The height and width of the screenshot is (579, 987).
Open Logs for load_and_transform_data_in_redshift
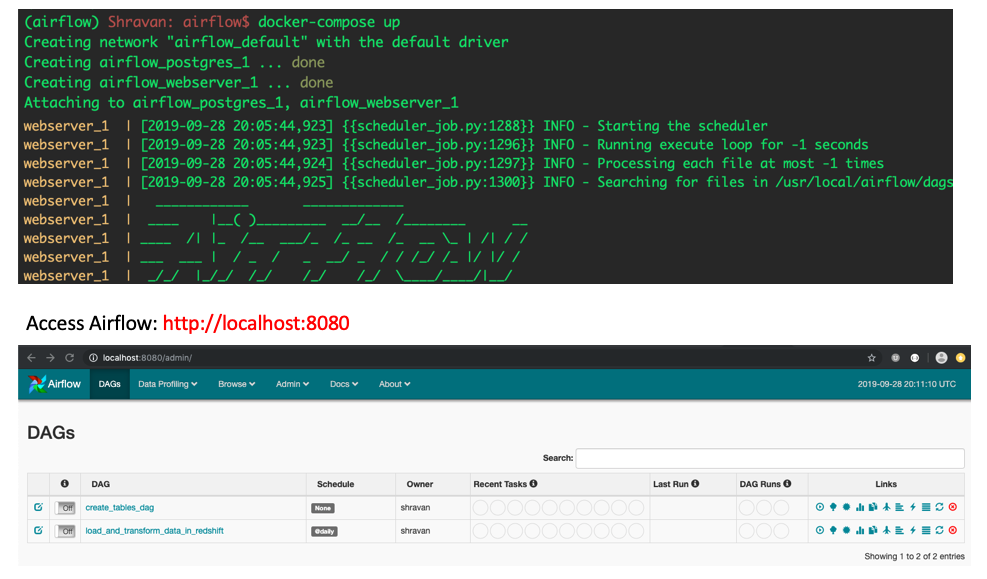(x=926, y=530)
